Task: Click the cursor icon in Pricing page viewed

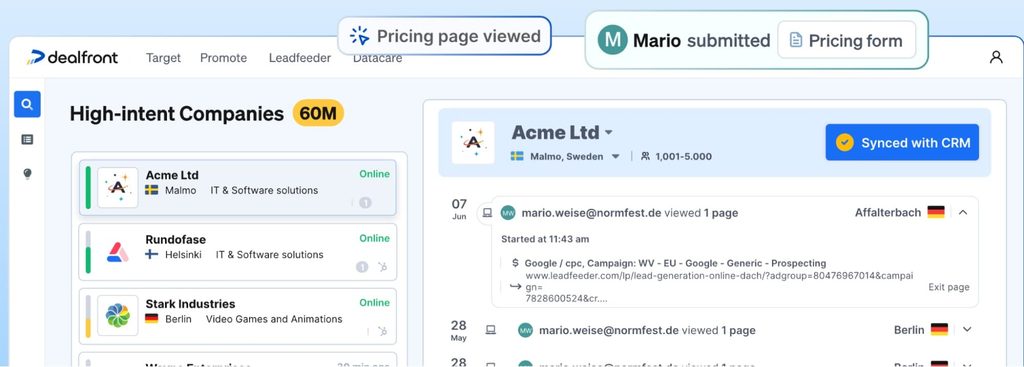Action: point(359,36)
